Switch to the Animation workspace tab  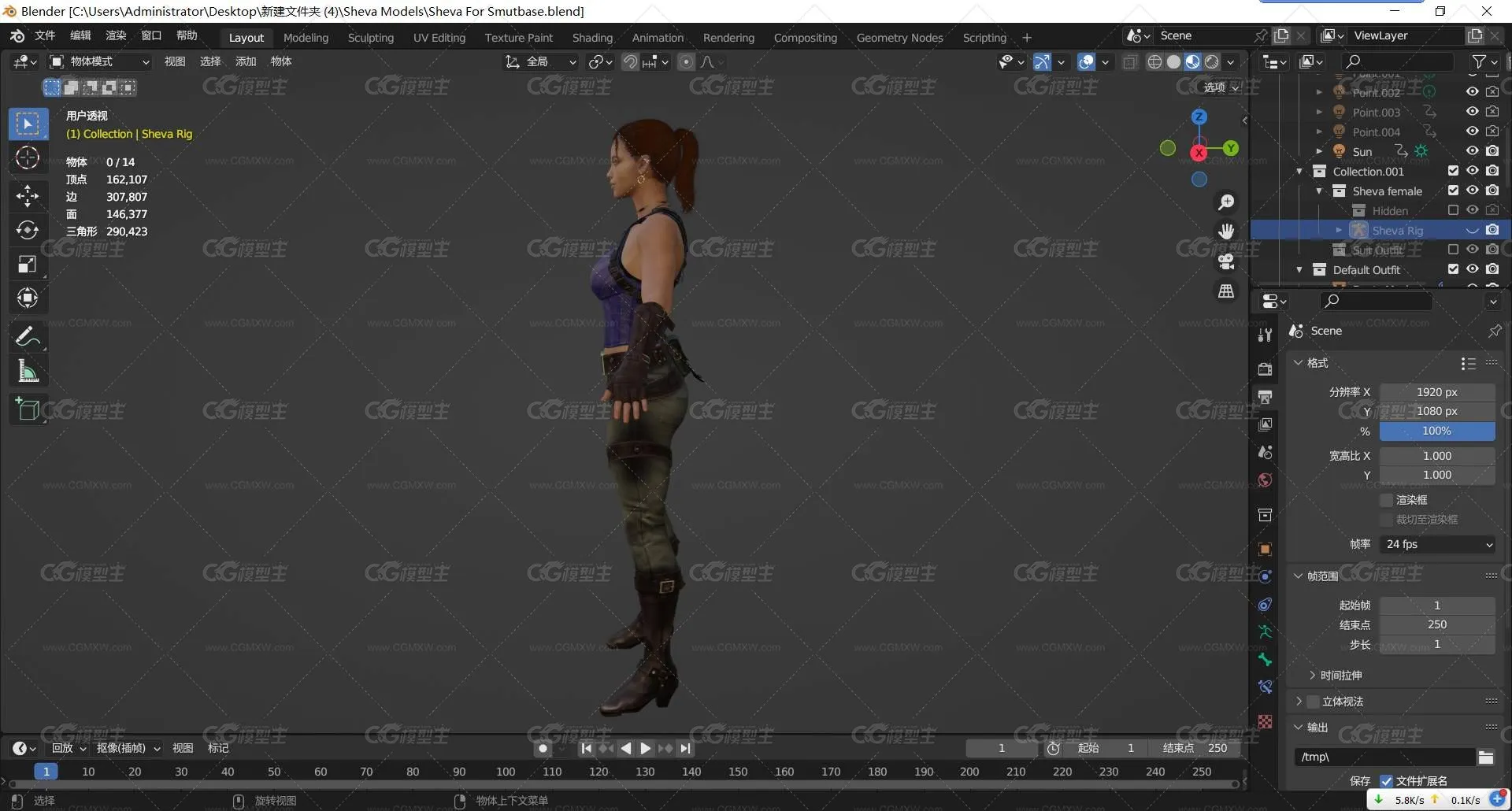658,38
